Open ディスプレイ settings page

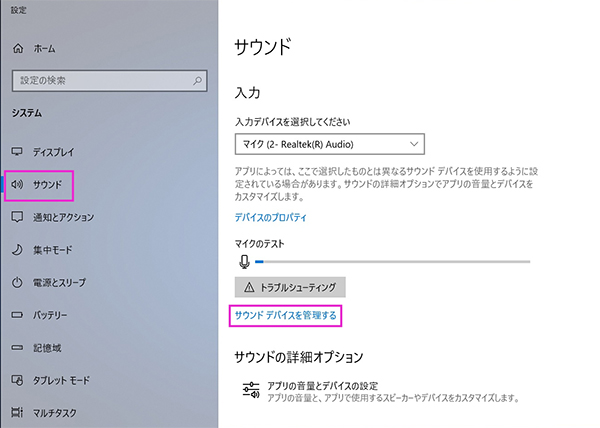pyautogui.click(x=54, y=152)
